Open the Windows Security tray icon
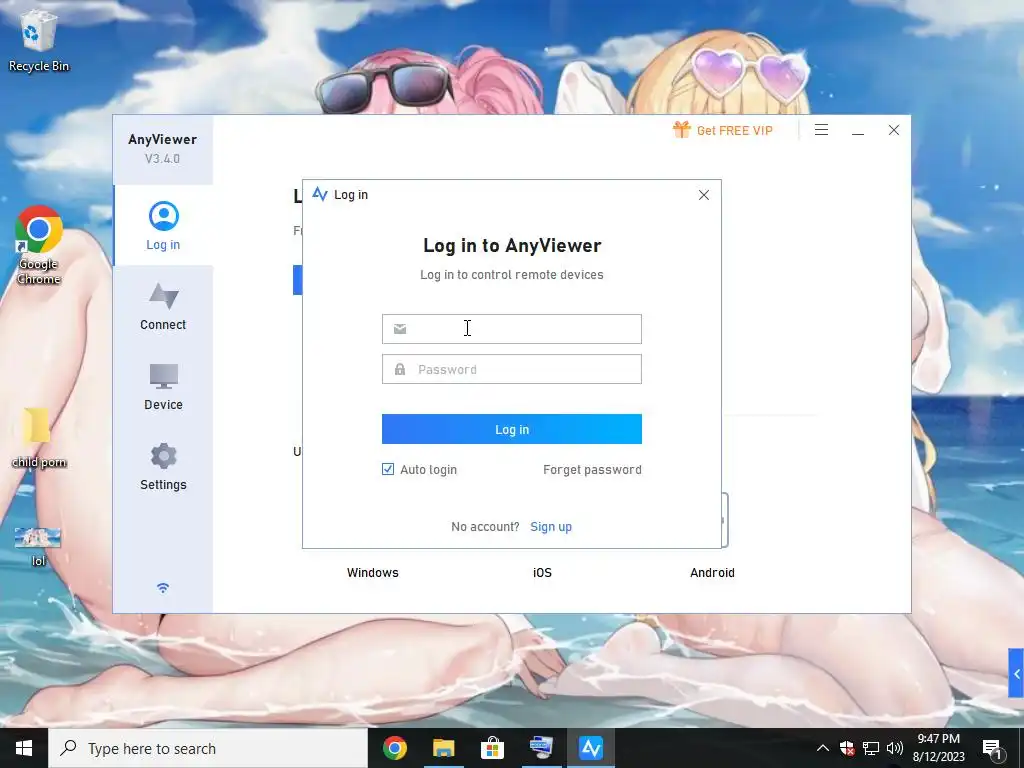Image resolution: width=1024 pixels, height=768 pixels. 847,748
